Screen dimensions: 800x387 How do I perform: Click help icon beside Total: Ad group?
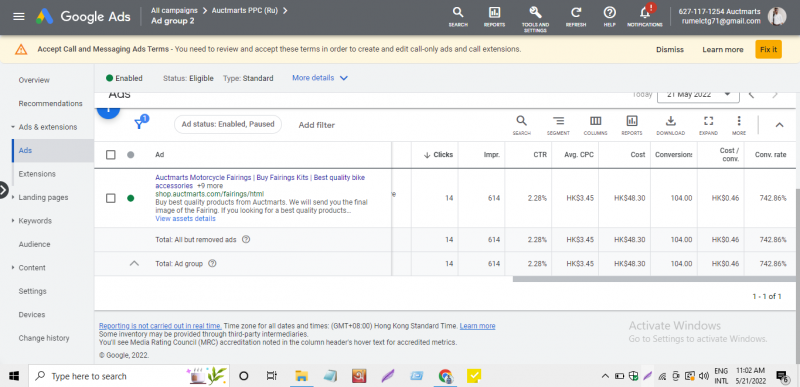pos(212,264)
